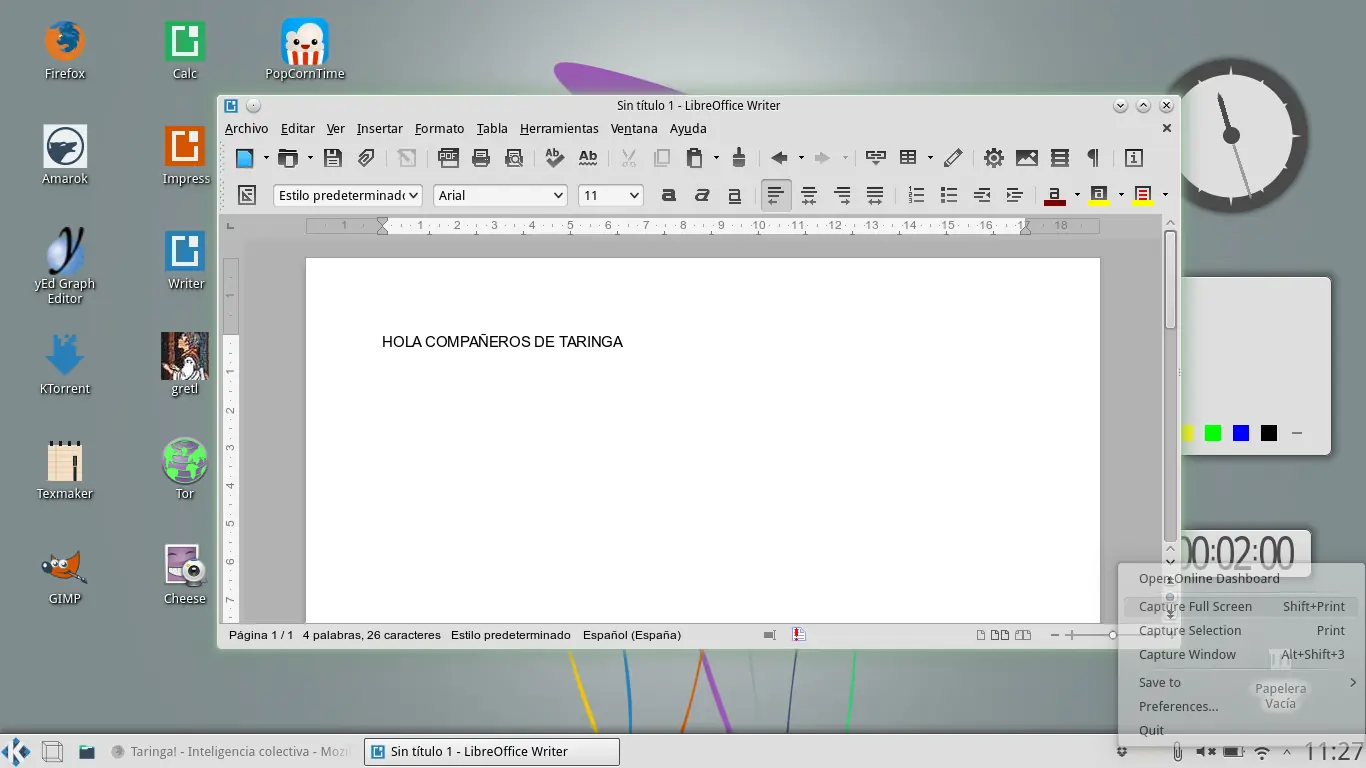Toggle Align Left paragraph button
Screen dimensions: 1366x768
(776, 195)
